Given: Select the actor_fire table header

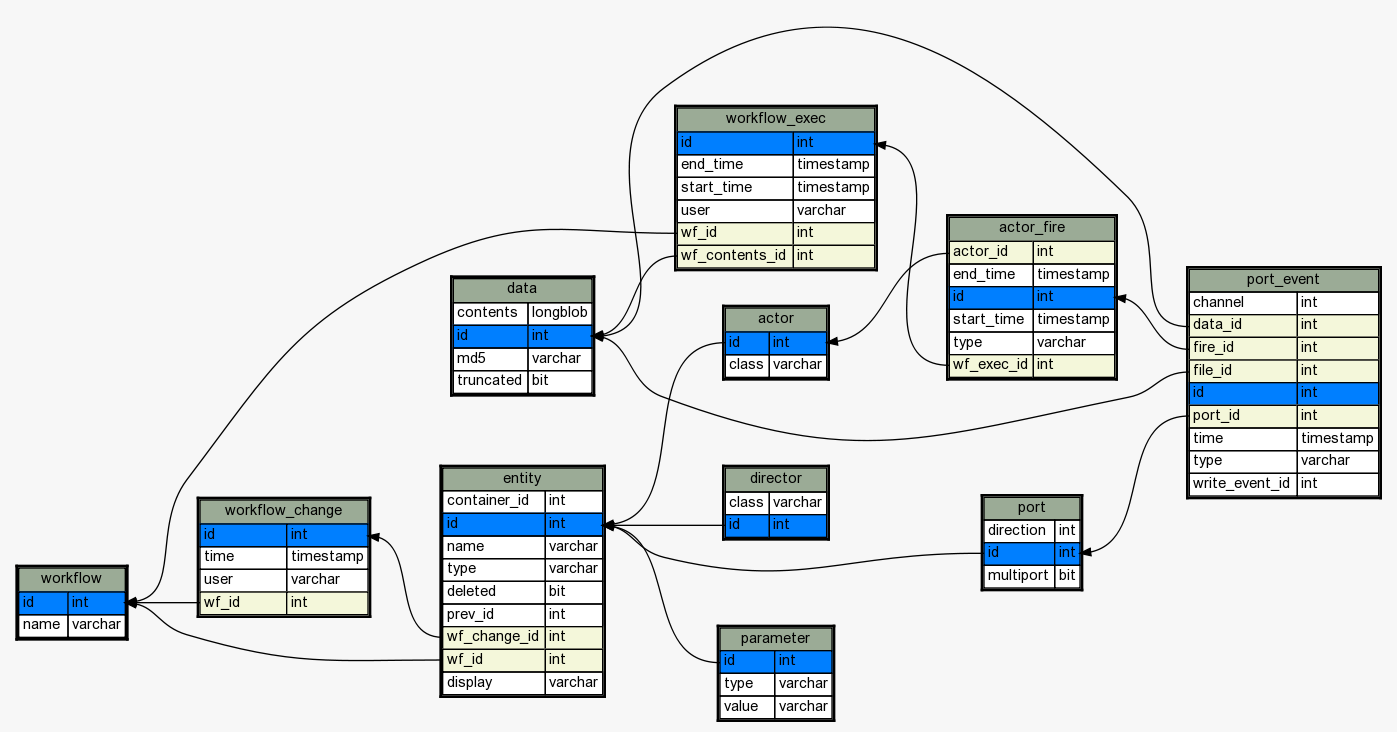Looking at the screenshot, I should pyautogui.click(x=1031, y=228).
